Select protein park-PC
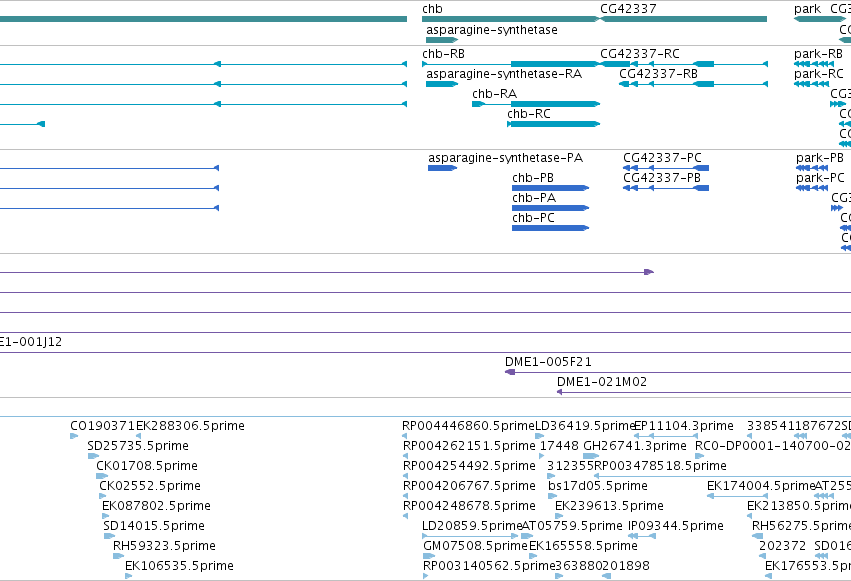The width and height of the screenshot is (851, 581). [811, 188]
